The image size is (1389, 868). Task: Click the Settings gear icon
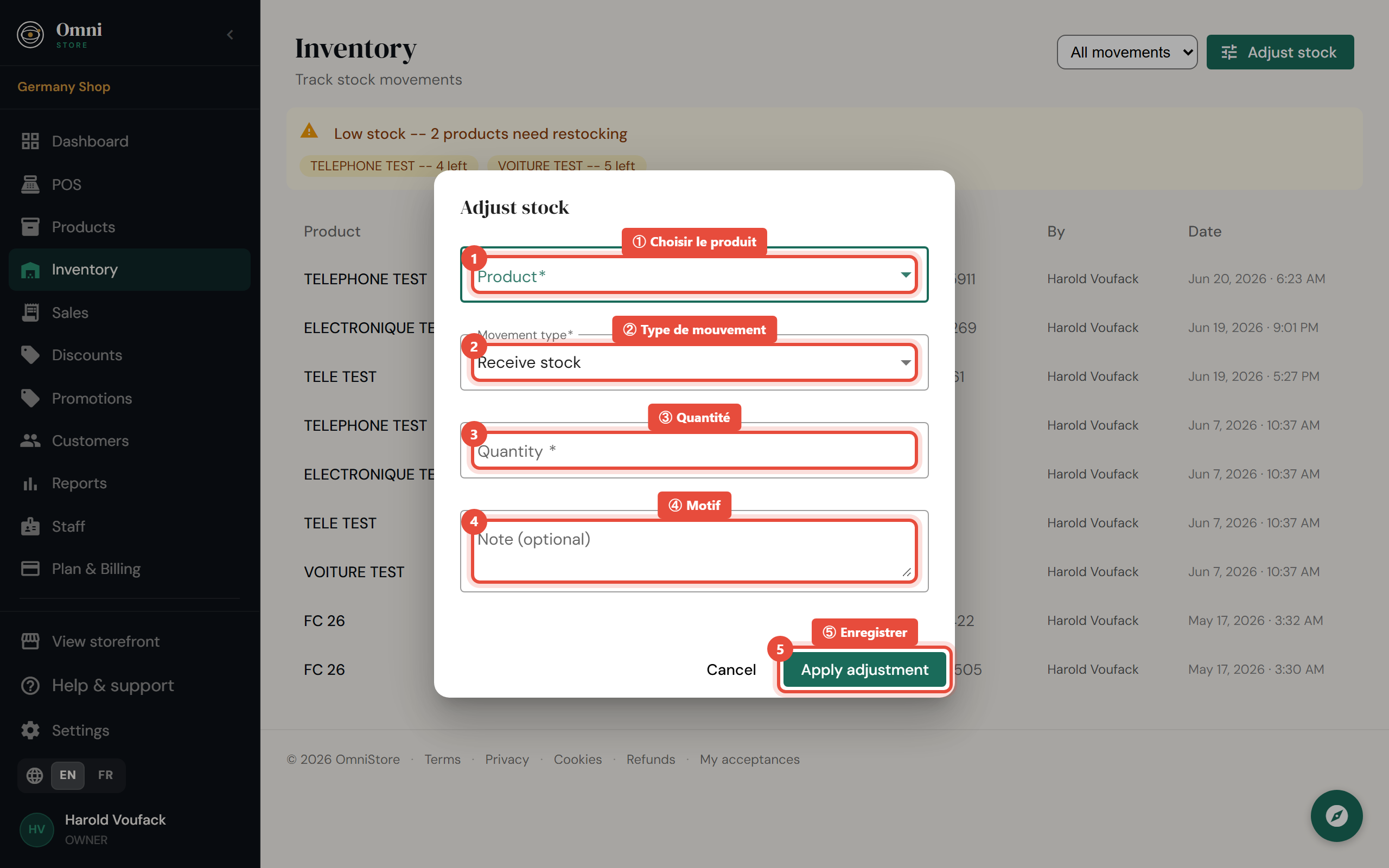30,730
